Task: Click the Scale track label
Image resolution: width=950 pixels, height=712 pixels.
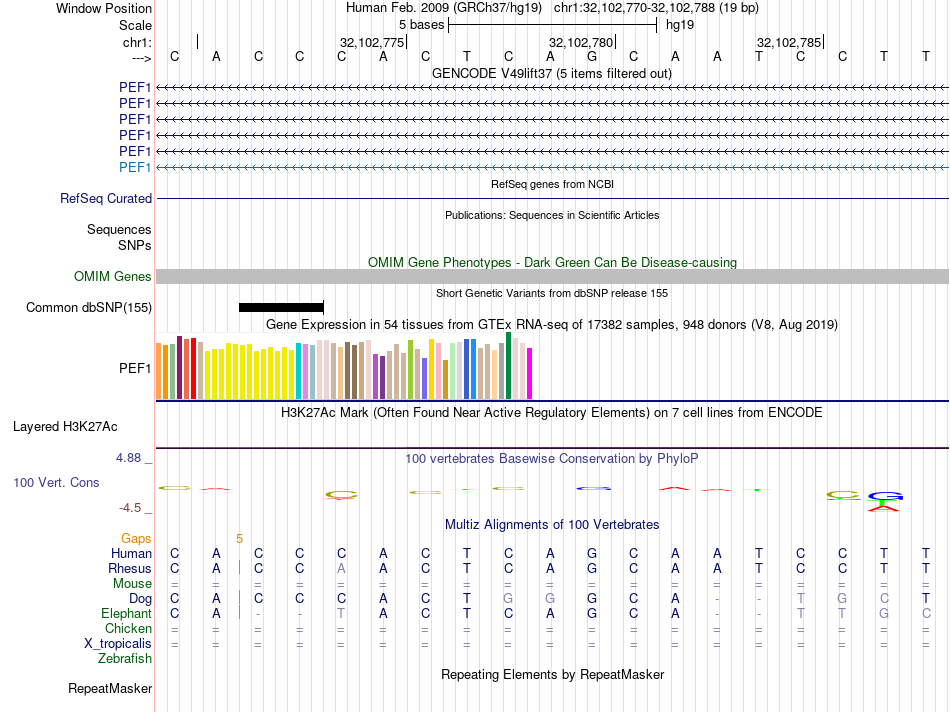Action: click(x=135, y=25)
